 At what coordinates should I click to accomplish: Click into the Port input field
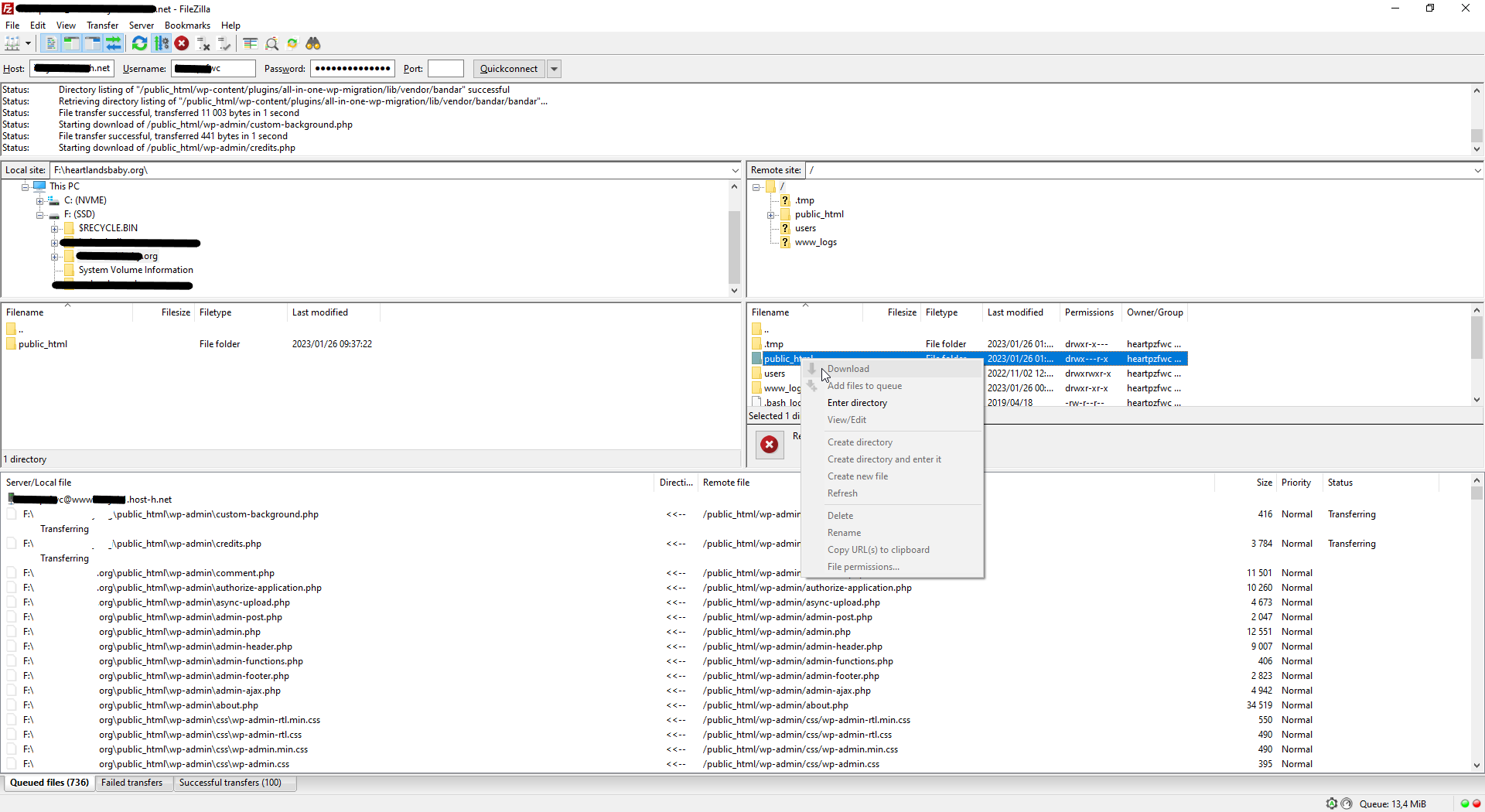(x=445, y=69)
